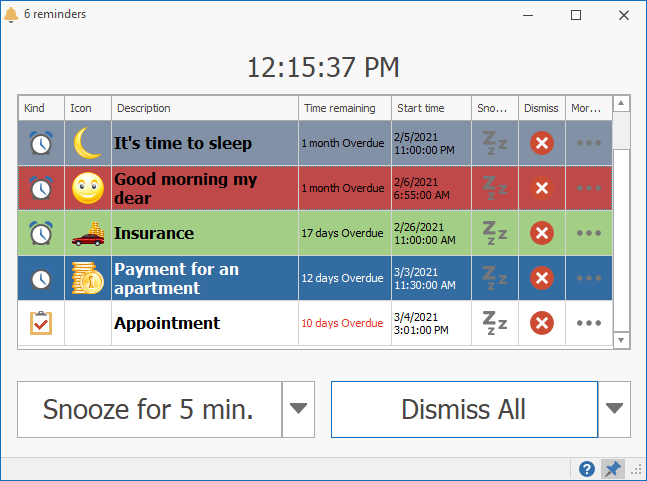Dismiss the "Good morning my dear" reminder

542,188
